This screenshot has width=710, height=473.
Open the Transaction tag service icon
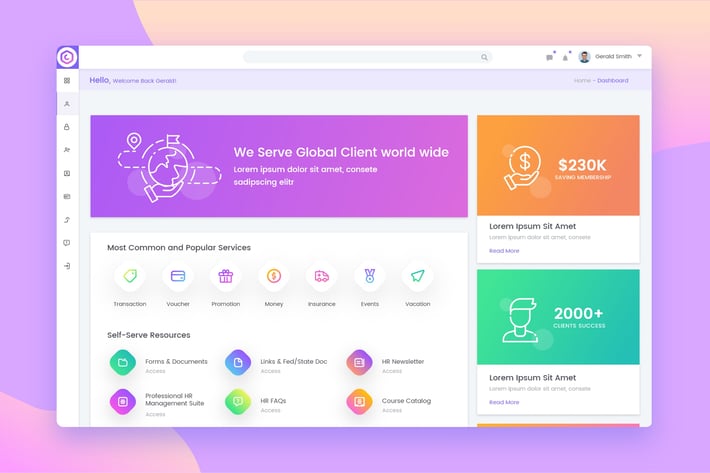pyautogui.click(x=130, y=276)
